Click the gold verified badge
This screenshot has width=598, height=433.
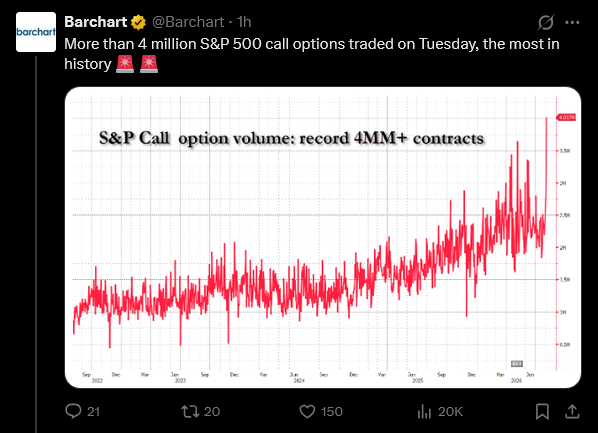(x=138, y=22)
